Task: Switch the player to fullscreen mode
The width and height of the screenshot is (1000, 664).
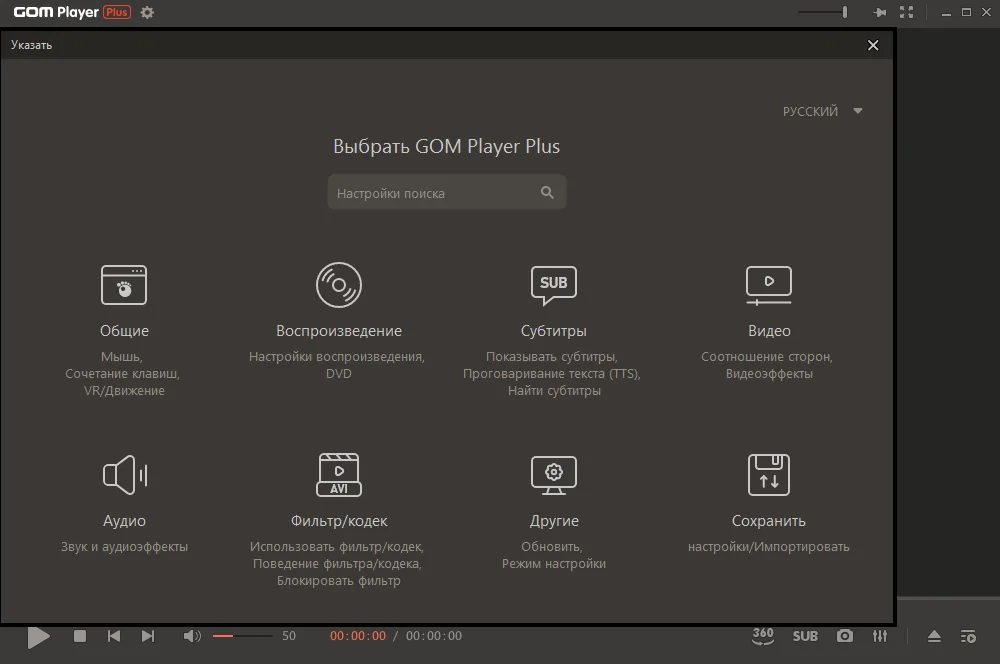Action: pos(906,12)
